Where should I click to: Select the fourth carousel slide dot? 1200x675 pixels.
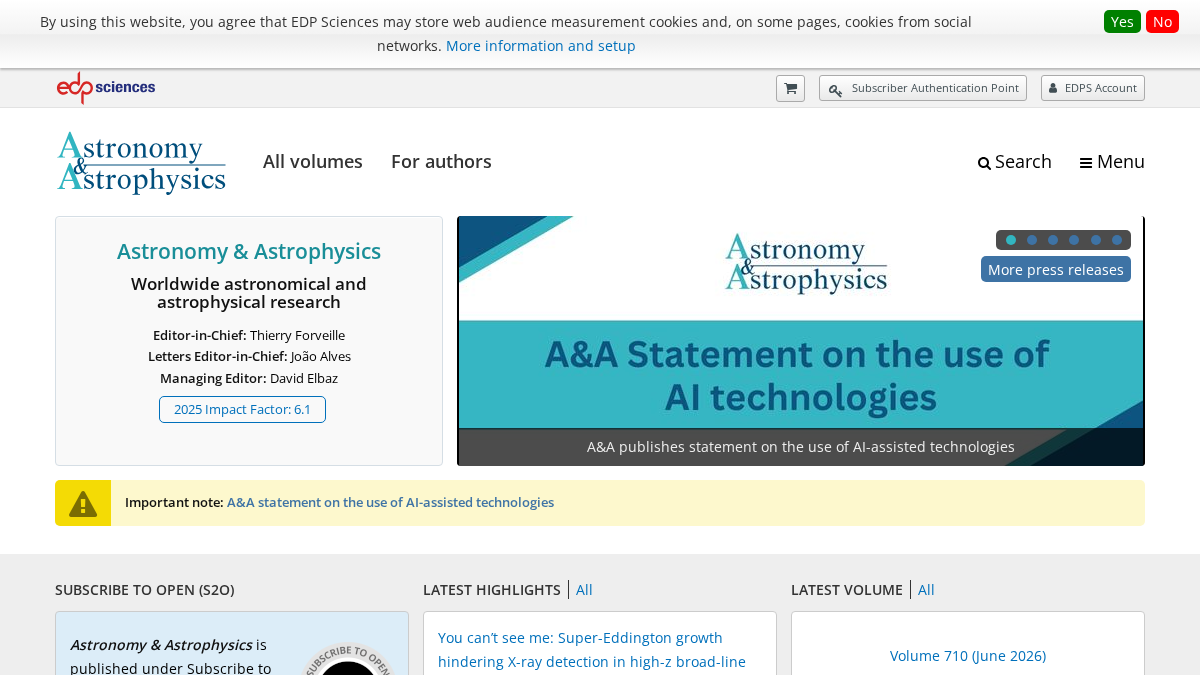pyautogui.click(x=1074, y=240)
